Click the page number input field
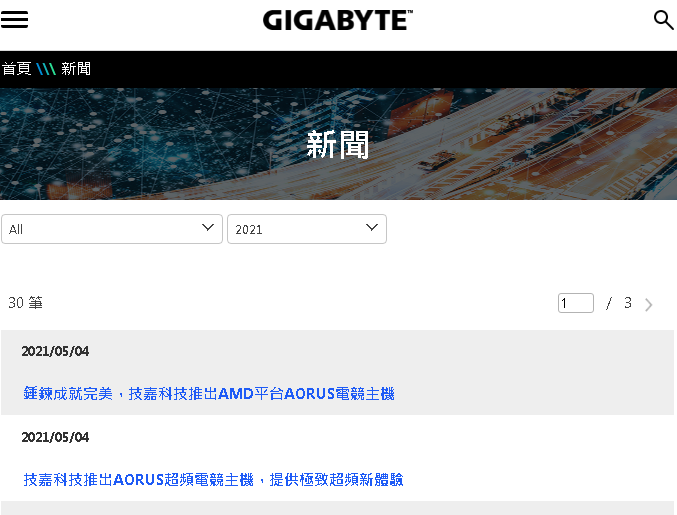Screen dimensions: 677x515 click(575, 303)
